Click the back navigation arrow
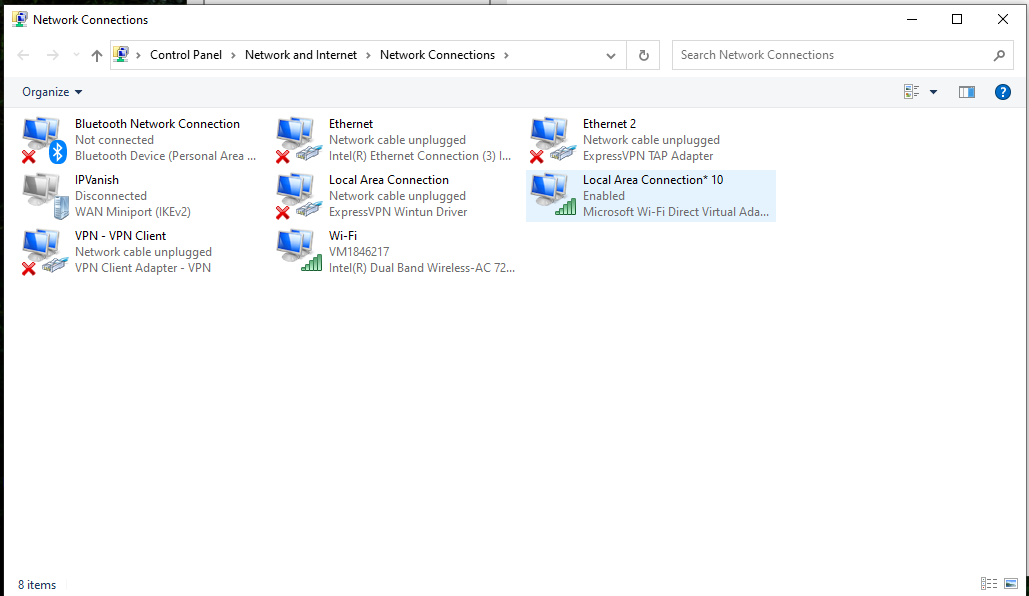 pos(23,55)
